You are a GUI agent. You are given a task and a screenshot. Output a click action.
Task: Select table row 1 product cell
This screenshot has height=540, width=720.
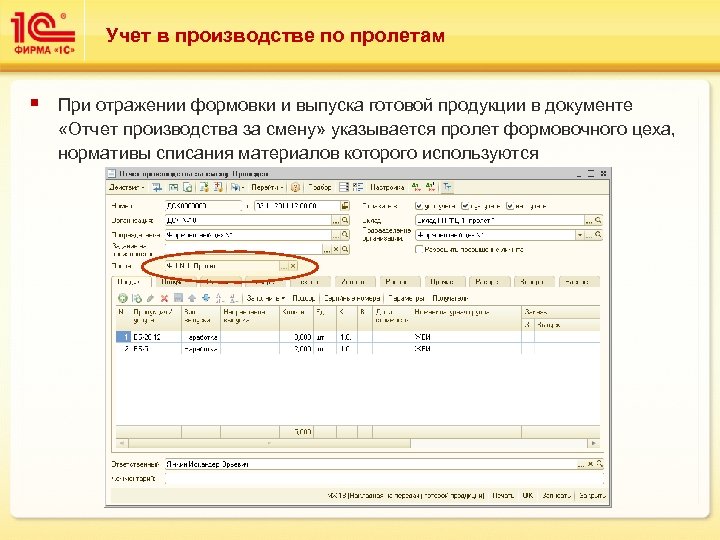pos(156,337)
